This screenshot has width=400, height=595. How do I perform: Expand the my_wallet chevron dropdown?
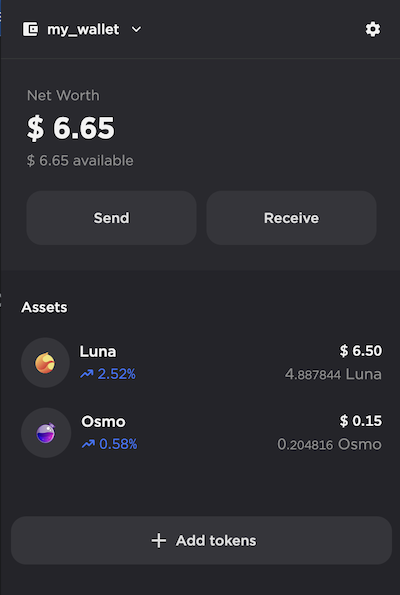click(x=136, y=29)
